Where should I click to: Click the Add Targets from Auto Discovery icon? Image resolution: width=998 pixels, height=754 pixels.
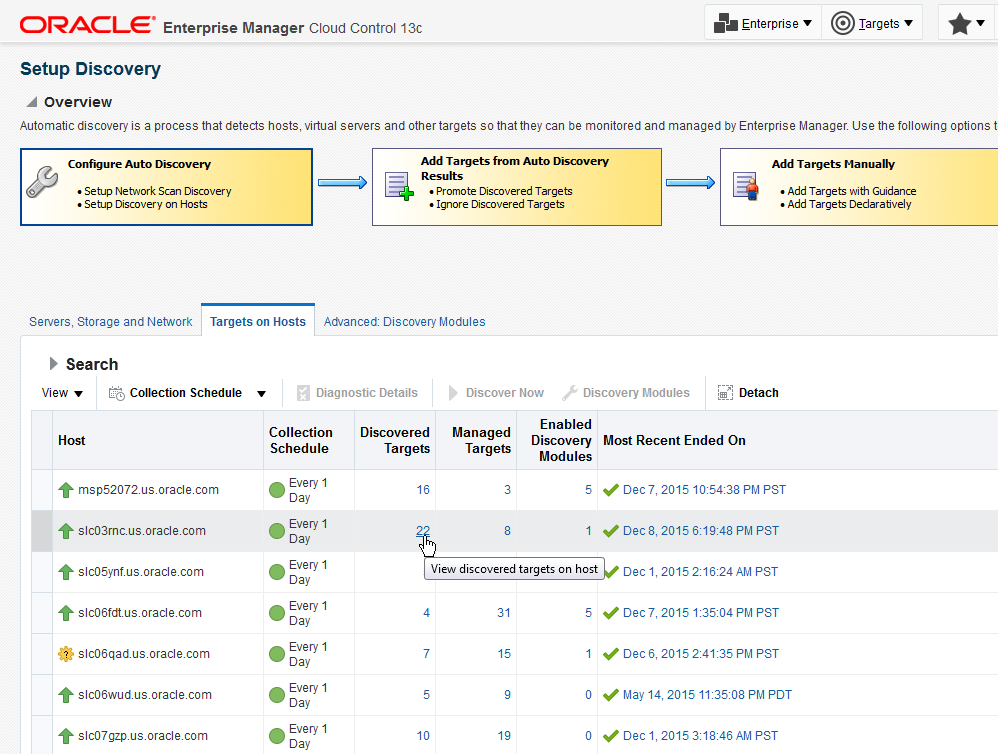(x=399, y=186)
